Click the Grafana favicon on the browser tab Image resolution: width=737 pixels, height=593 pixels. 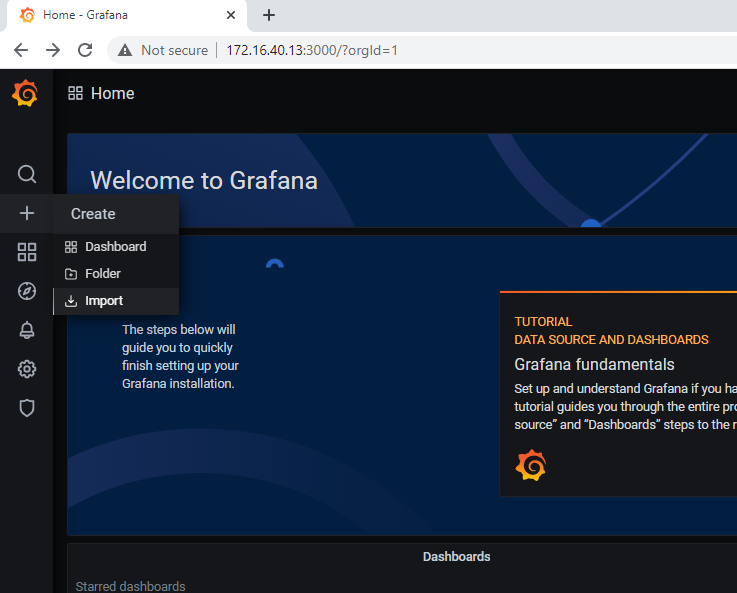[27, 15]
